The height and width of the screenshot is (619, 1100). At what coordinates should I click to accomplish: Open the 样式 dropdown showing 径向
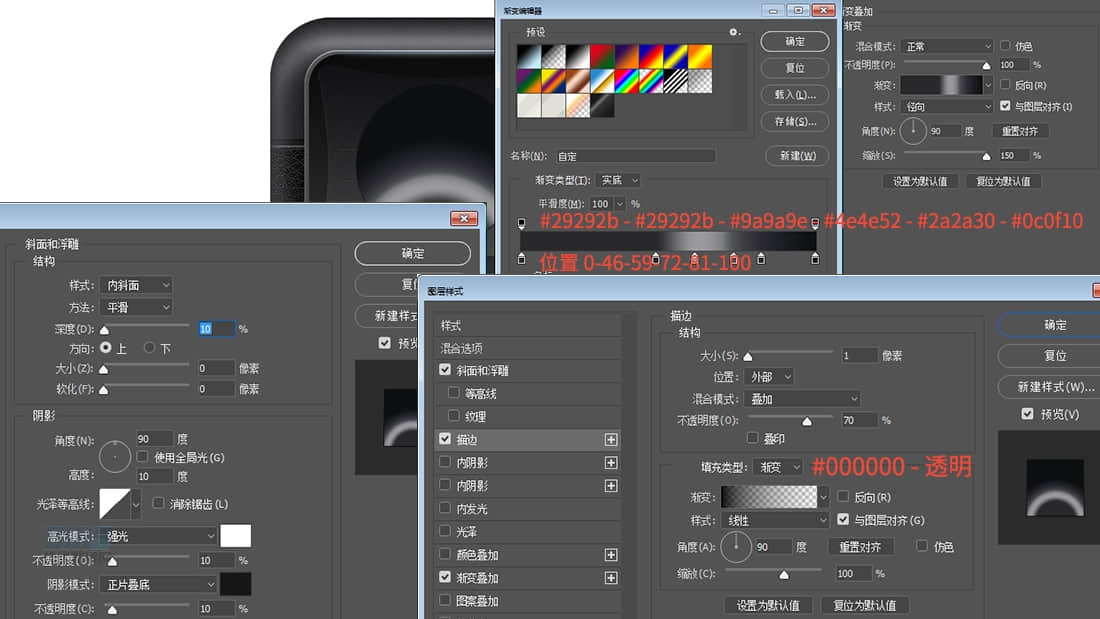946,107
